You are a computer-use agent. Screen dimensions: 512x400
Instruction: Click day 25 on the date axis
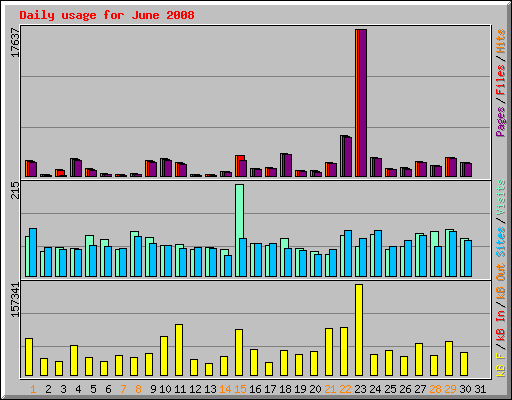(390, 389)
